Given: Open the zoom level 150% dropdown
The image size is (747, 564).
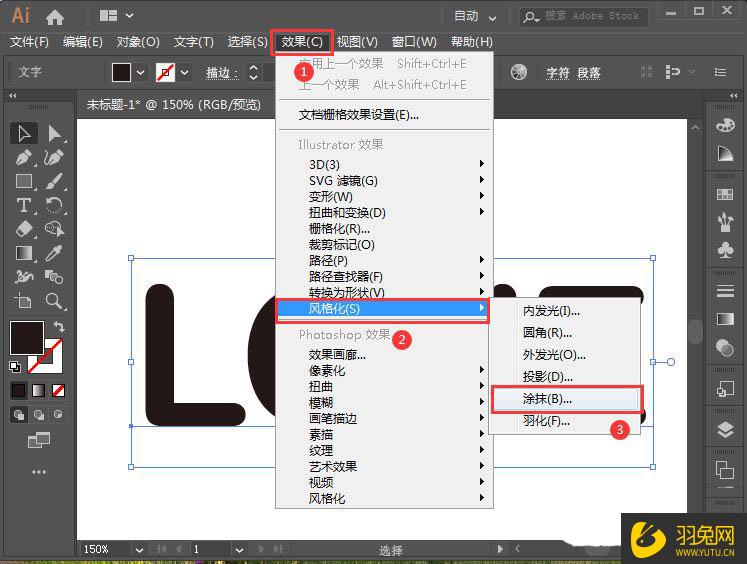Looking at the screenshot, I should pyautogui.click(x=139, y=550).
